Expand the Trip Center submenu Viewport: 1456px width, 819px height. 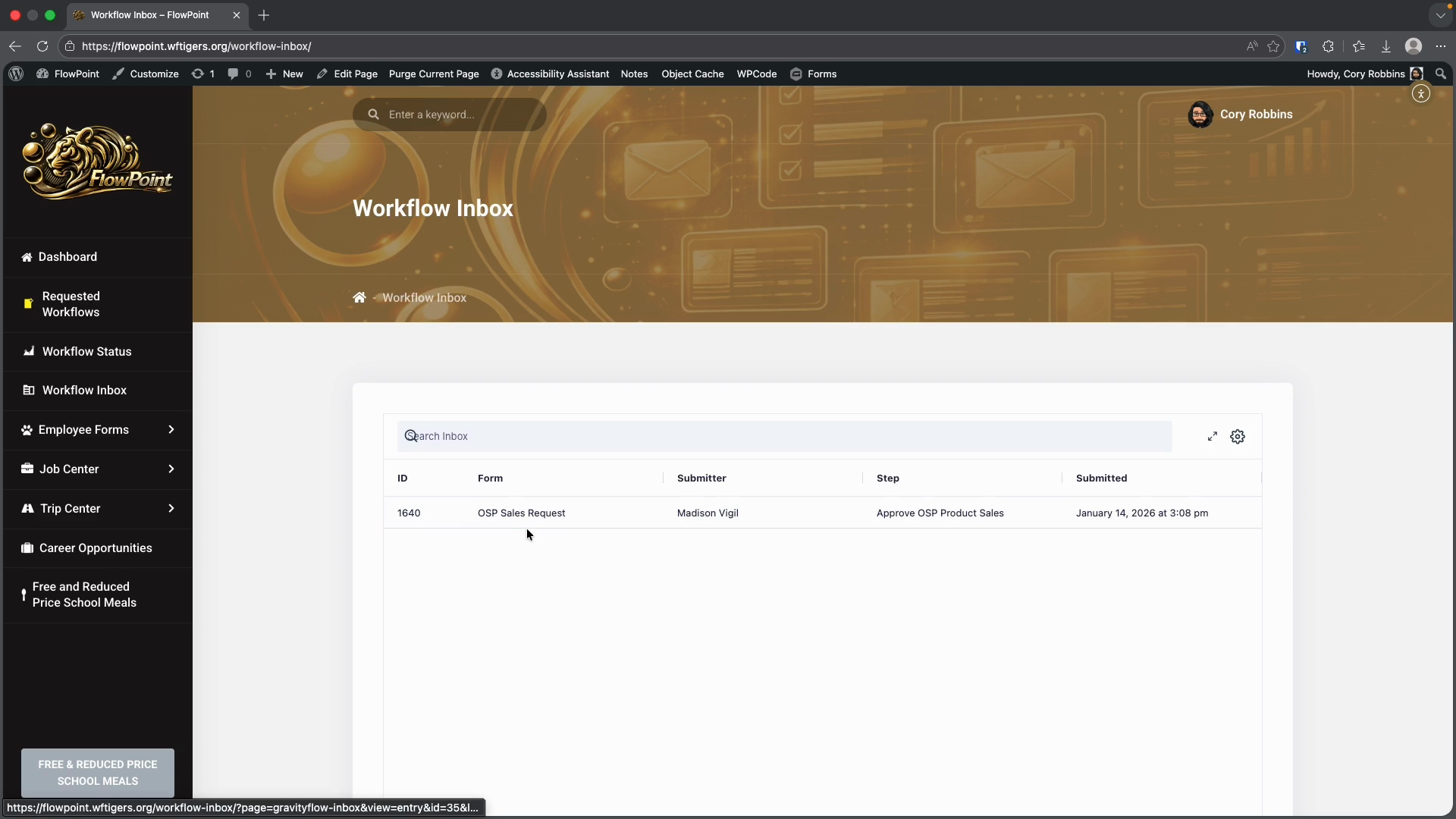click(x=171, y=509)
